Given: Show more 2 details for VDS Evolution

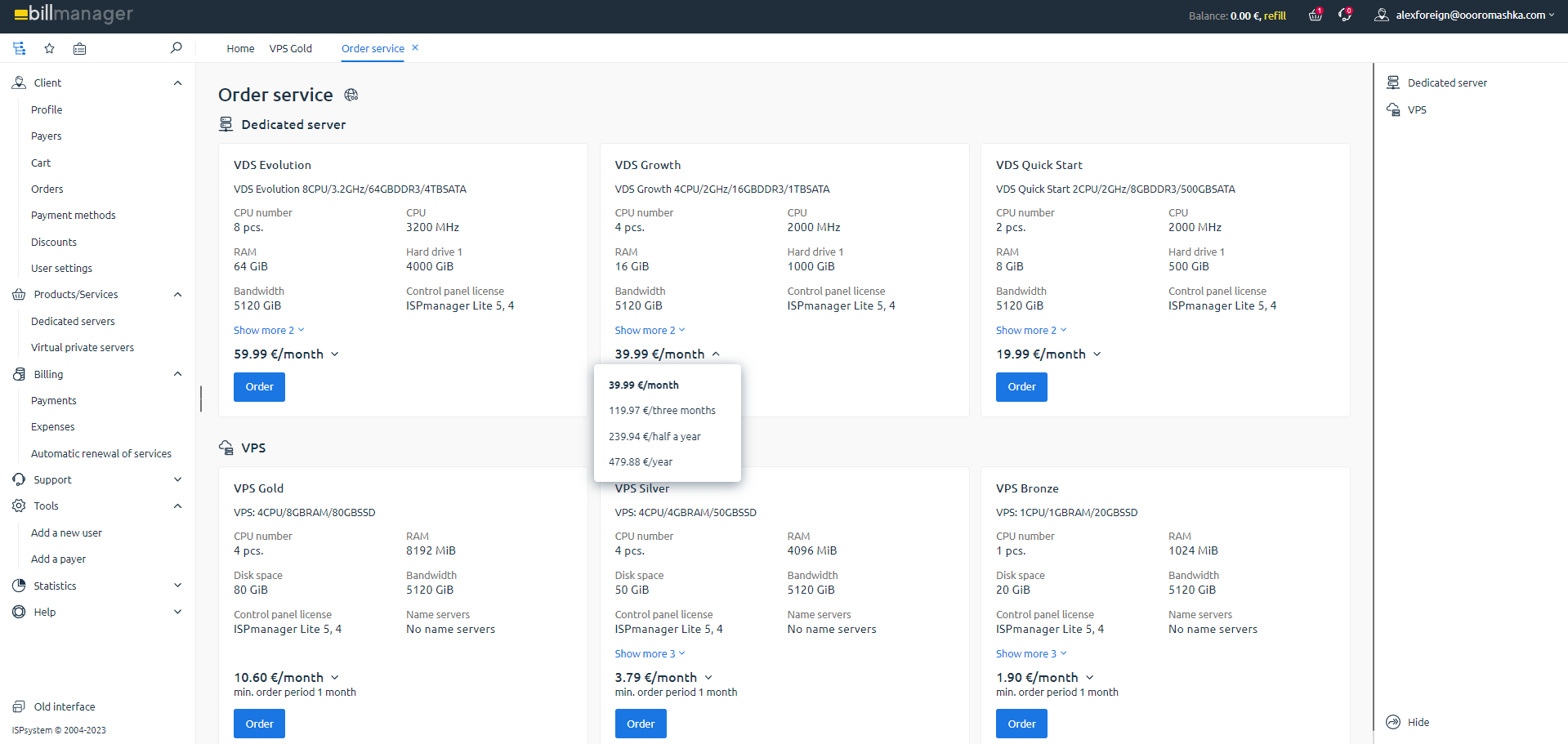Looking at the screenshot, I should pyautogui.click(x=269, y=330).
